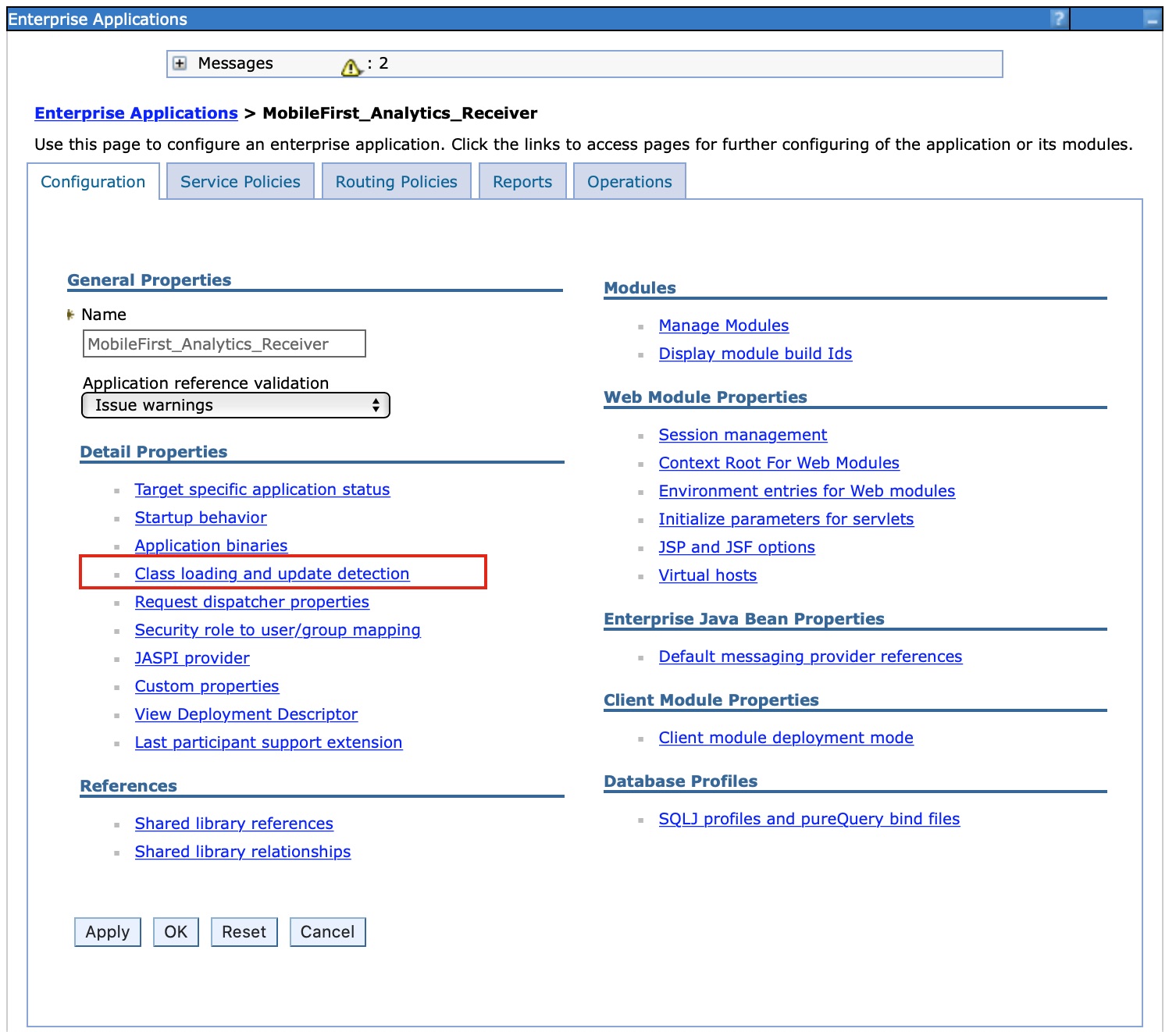The width and height of the screenshot is (1176, 1032).
Task: Open JSP and JSF options link
Action: click(x=736, y=547)
